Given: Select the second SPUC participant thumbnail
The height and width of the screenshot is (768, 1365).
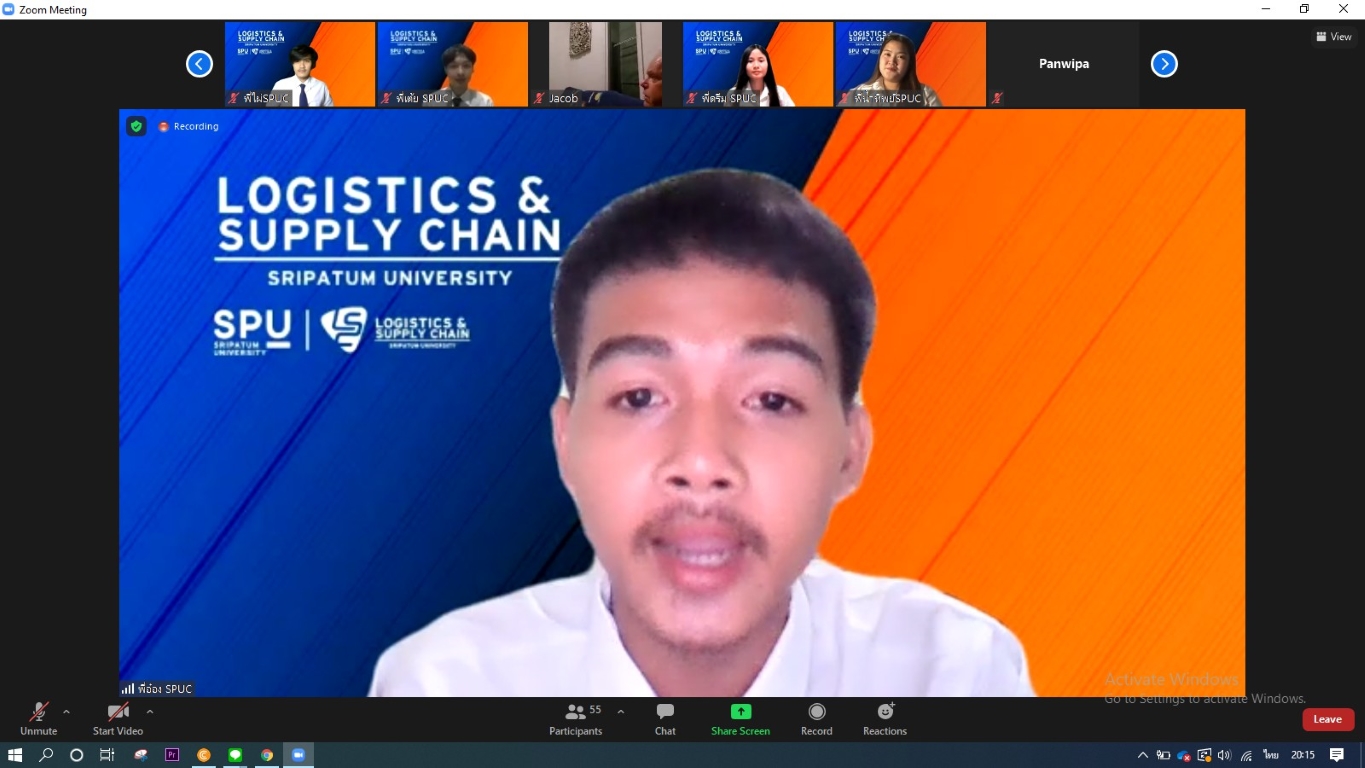Looking at the screenshot, I should point(453,64).
